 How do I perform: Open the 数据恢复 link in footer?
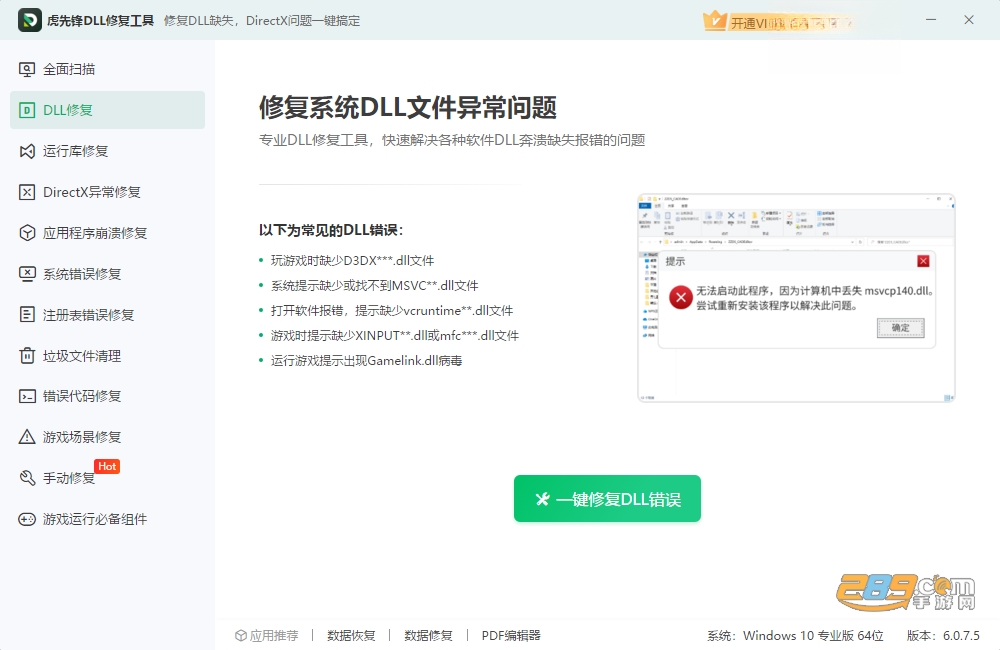(351, 635)
